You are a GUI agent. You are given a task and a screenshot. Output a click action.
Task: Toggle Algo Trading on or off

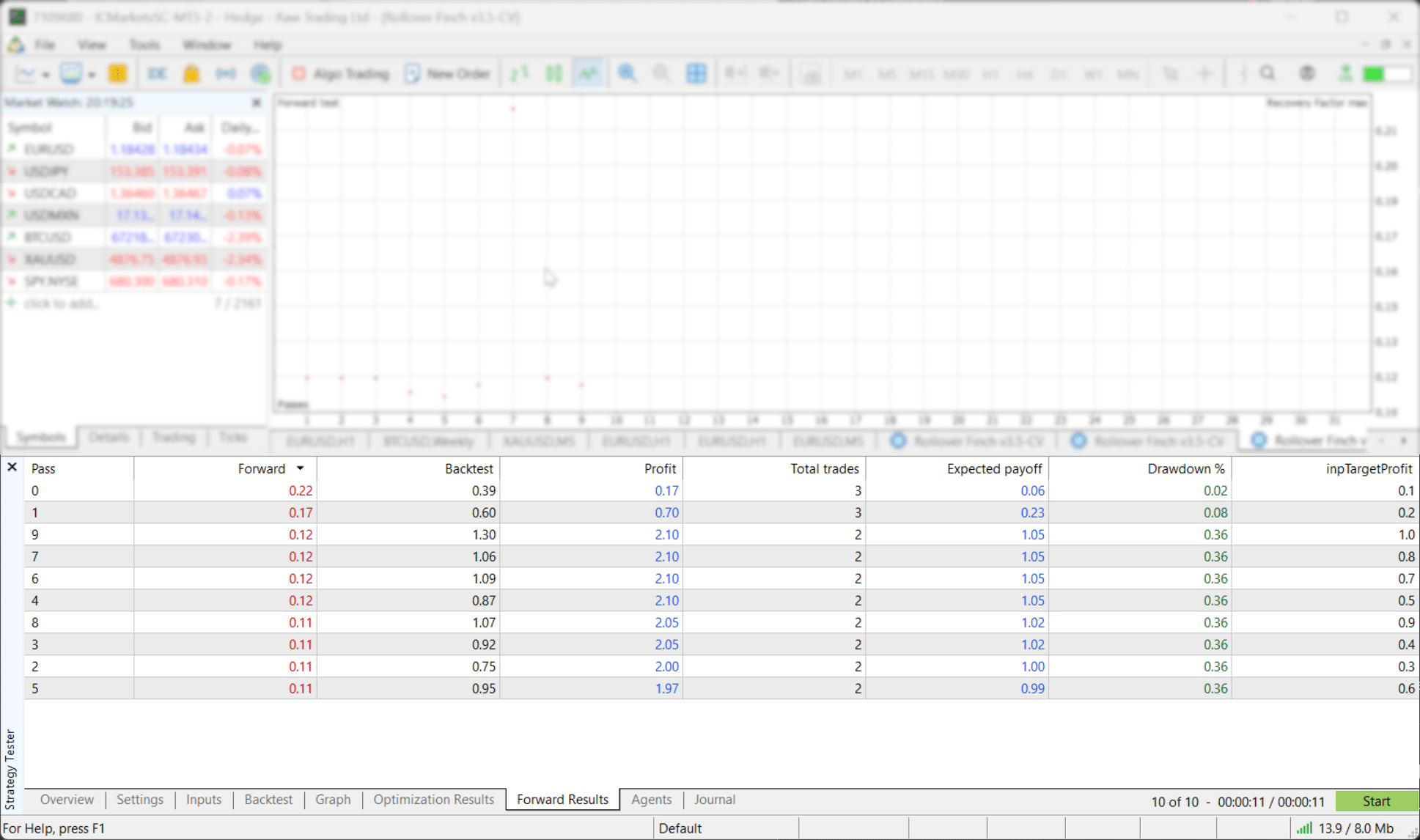coord(341,73)
